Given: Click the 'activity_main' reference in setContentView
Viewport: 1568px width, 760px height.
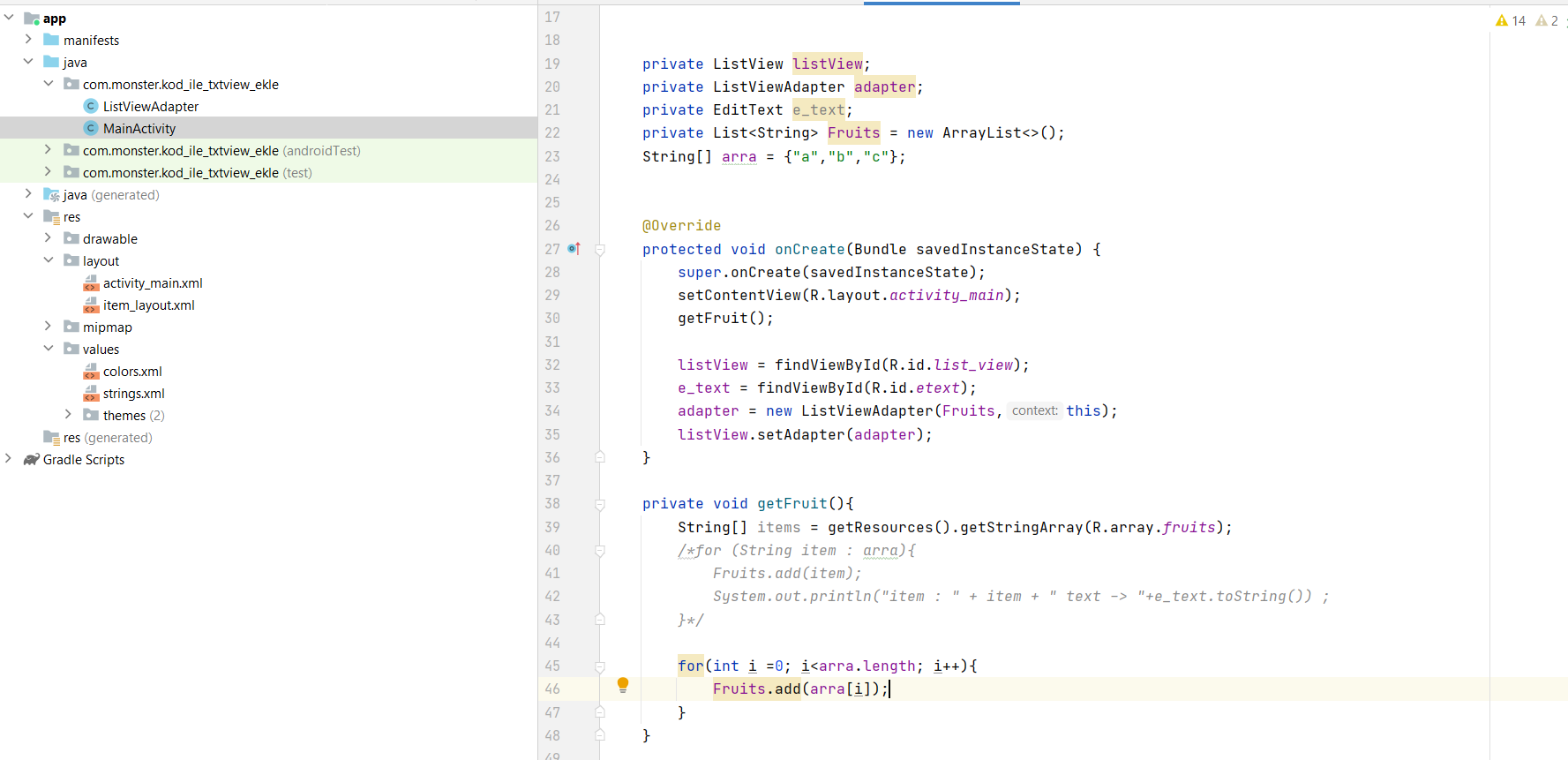Looking at the screenshot, I should coord(947,295).
